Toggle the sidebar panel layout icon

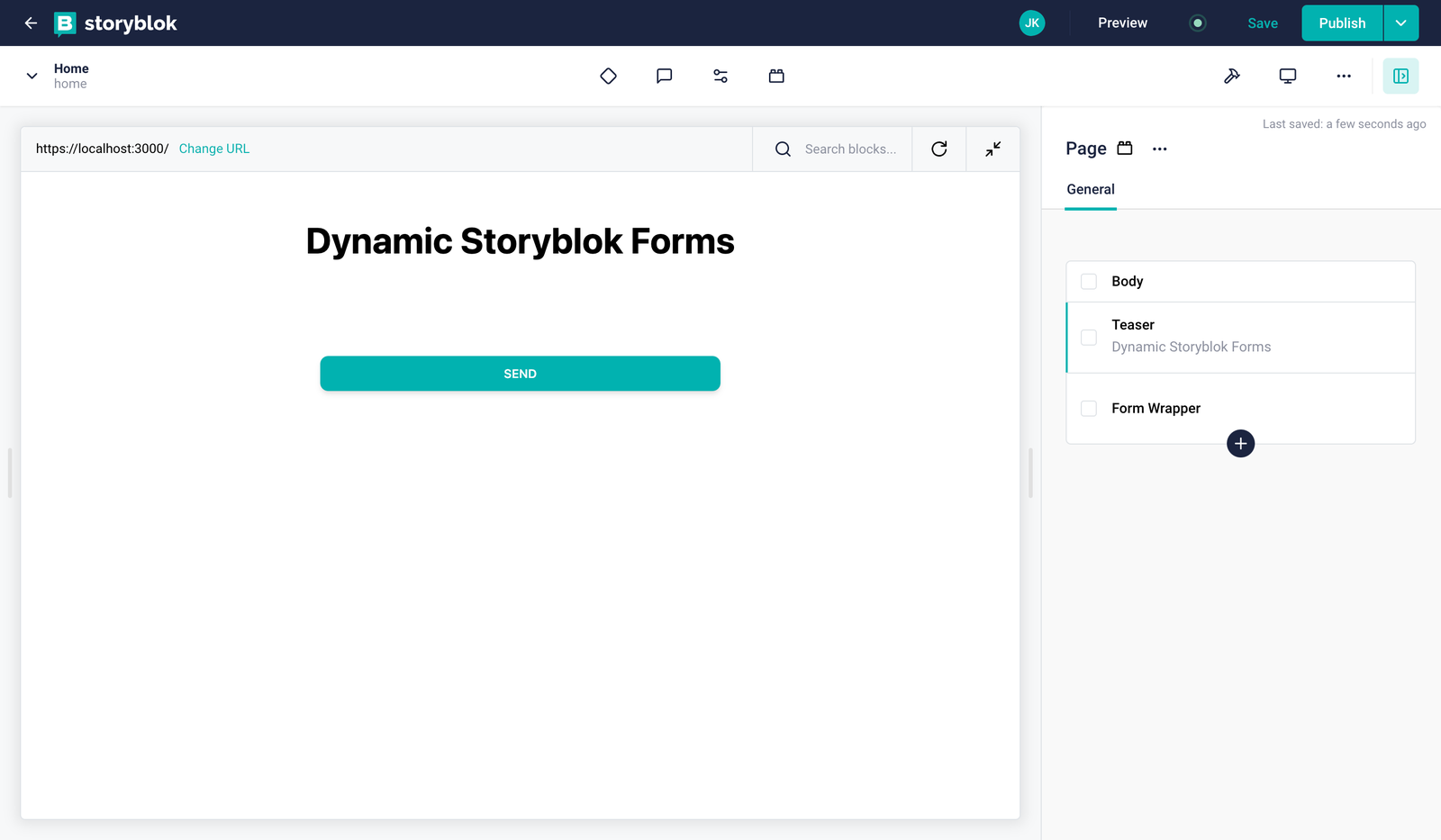pos(1400,77)
